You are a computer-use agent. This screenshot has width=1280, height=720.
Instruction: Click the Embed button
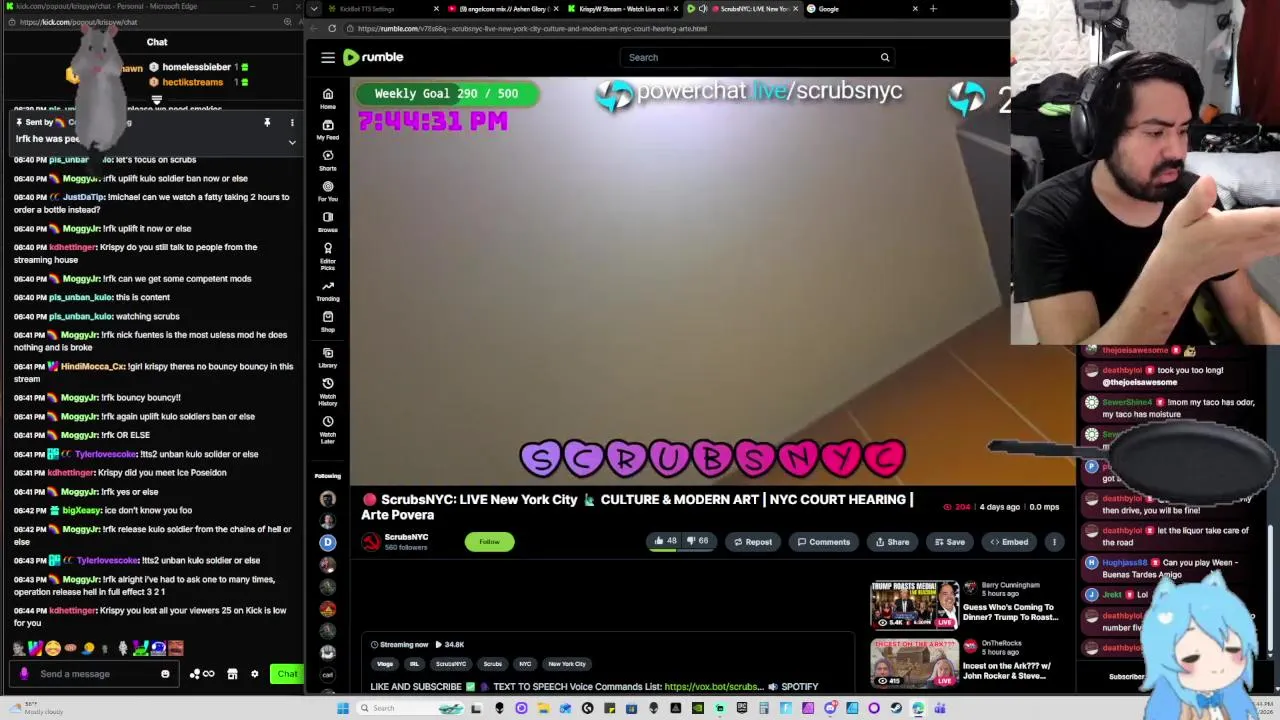tap(1009, 542)
